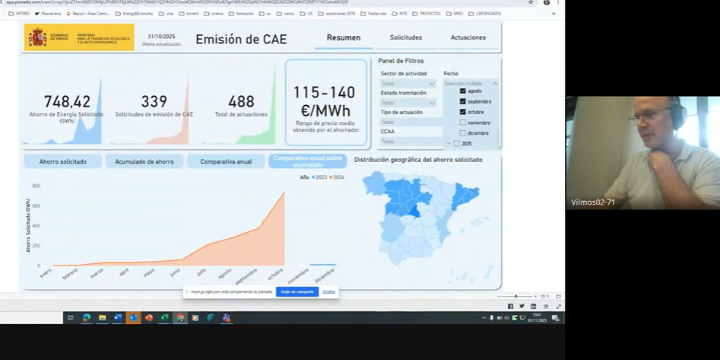720x360 pixels.
Task: Open the PROYECTOS bookmarks folder
Action: tap(426, 14)
